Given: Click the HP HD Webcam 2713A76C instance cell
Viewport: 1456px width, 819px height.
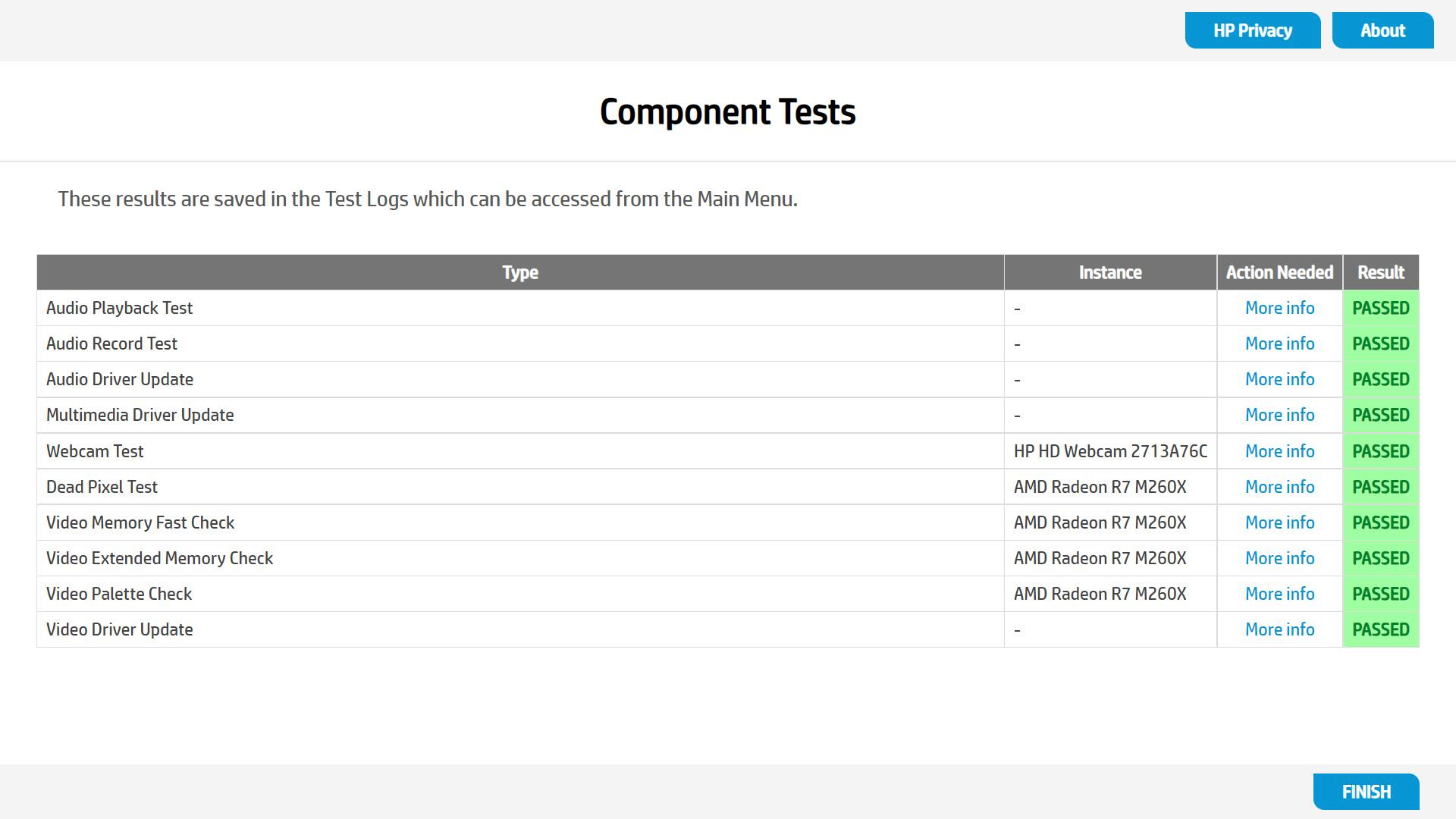Looking at the screenshot, I should click(x=1110, y=451).
